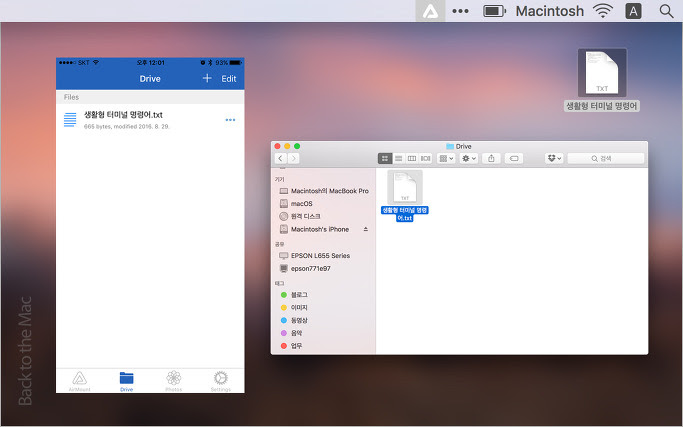Tap the more options dots for the txt file

click(x=230, y=120)
